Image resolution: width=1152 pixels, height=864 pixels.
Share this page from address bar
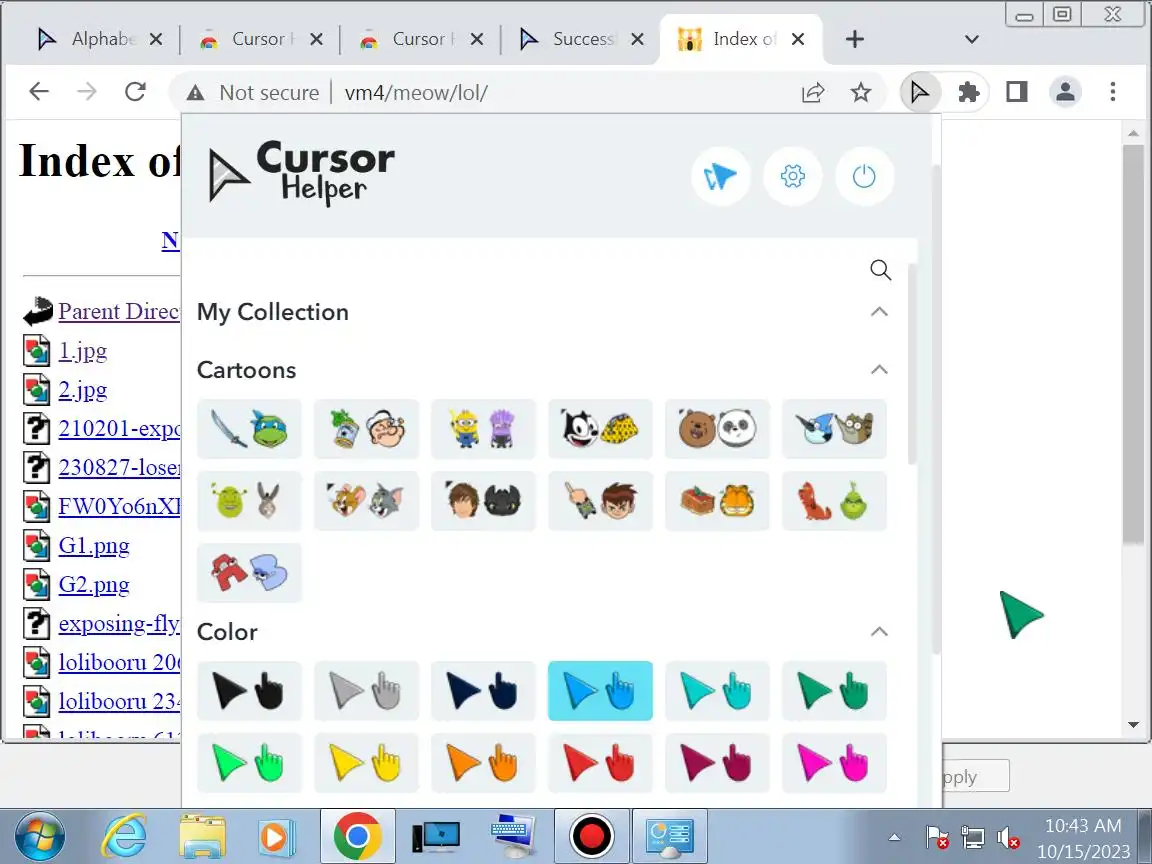(813, 93)
